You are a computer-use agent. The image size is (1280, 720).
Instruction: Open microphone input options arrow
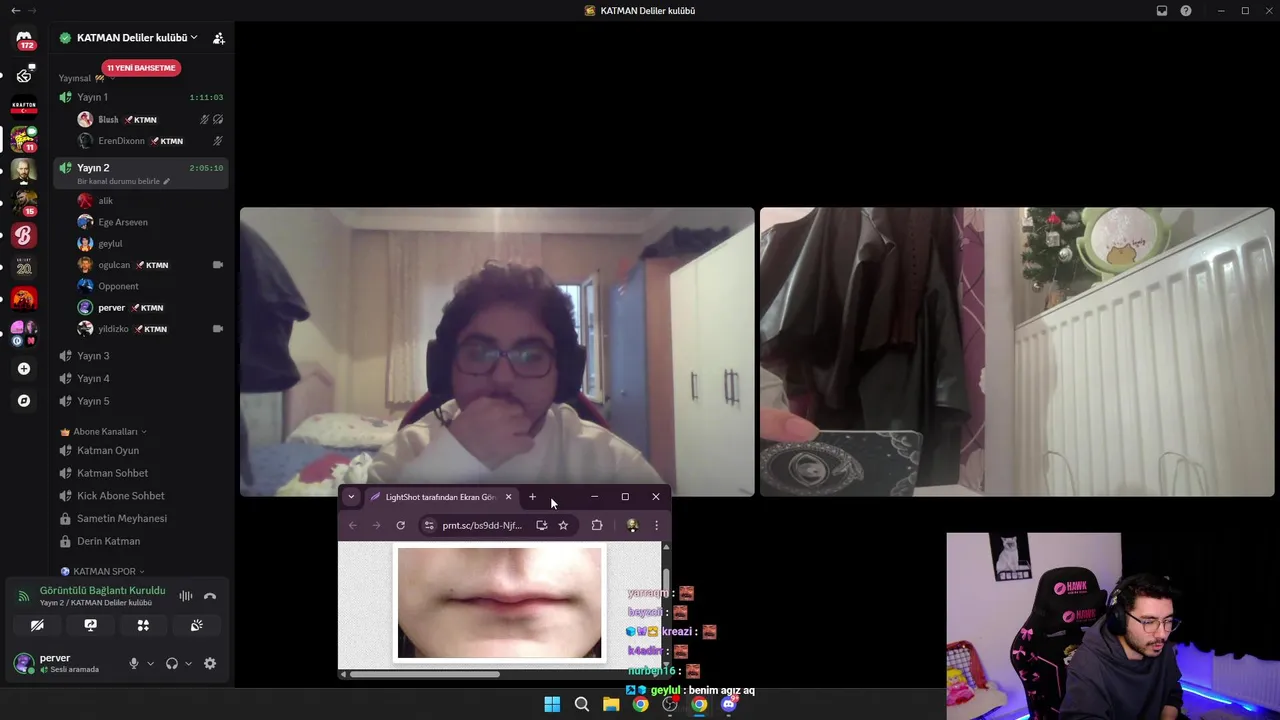(x=151, y=663)
